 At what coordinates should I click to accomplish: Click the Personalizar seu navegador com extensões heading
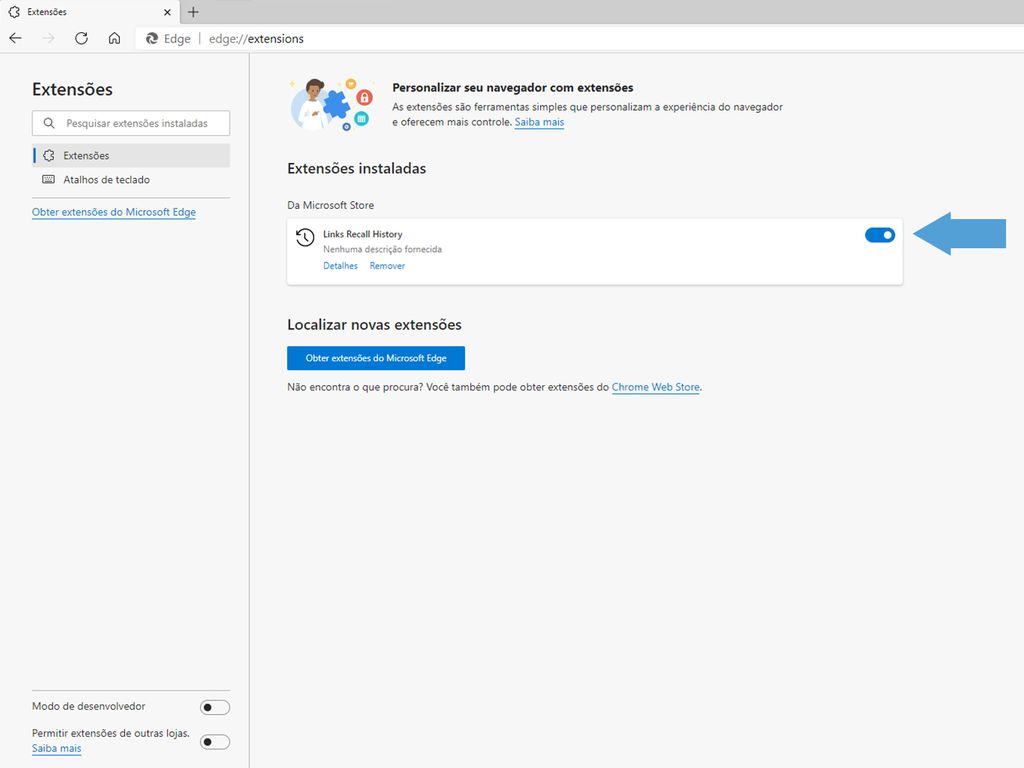pyautogui.click(x=513, y=88)
